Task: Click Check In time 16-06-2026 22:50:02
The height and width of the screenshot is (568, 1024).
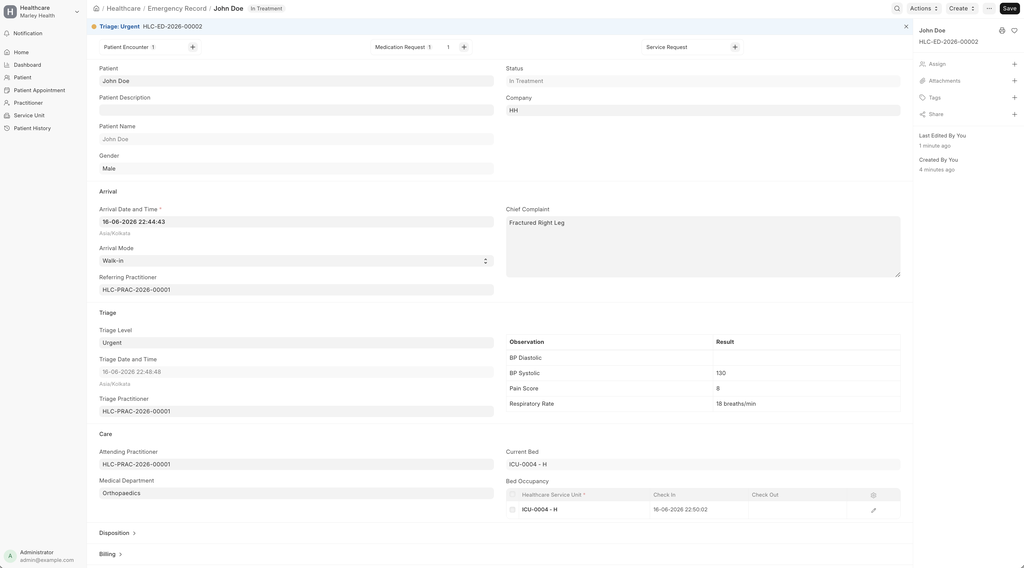Action: 680,510
